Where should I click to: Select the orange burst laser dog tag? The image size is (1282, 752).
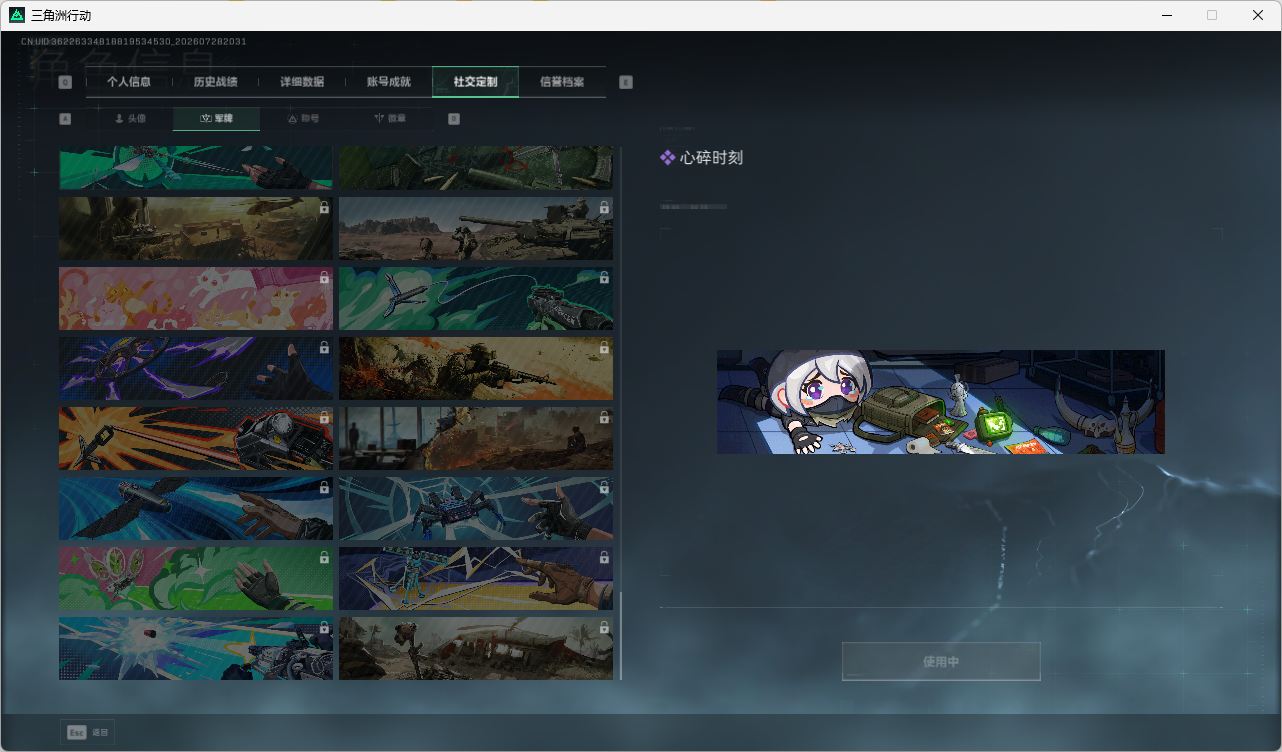(x=196, y=438)
